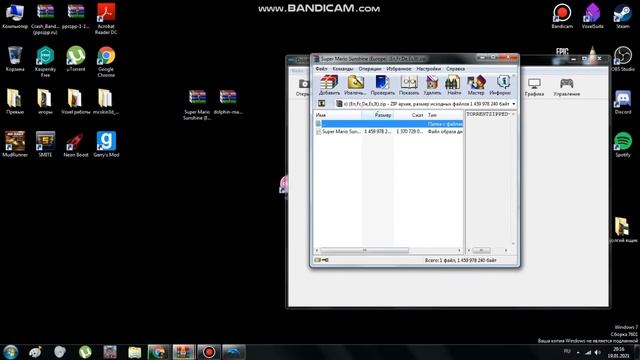The height and width of the screenshot is (360, 640).
Task: Select the Spotify desktop shortcut
Action: click(623, 144)
